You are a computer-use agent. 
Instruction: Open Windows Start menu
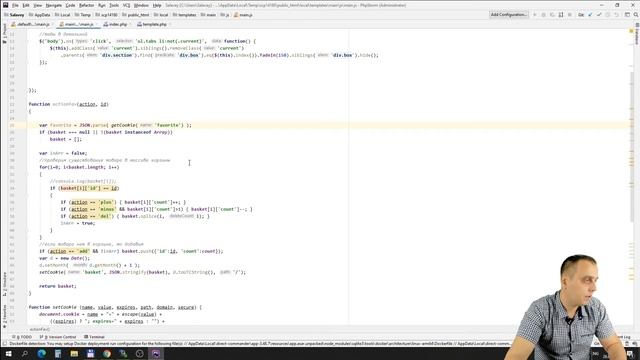point(8,353)
